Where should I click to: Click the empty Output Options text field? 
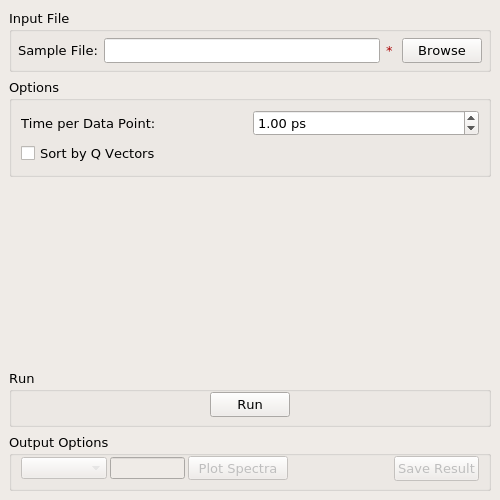147,468
